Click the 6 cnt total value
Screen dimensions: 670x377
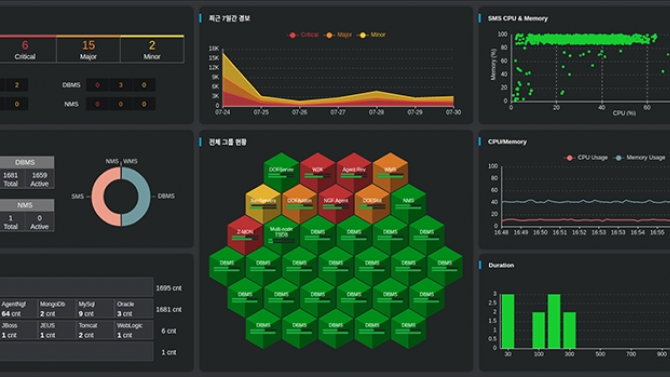[x=169, y=331]
